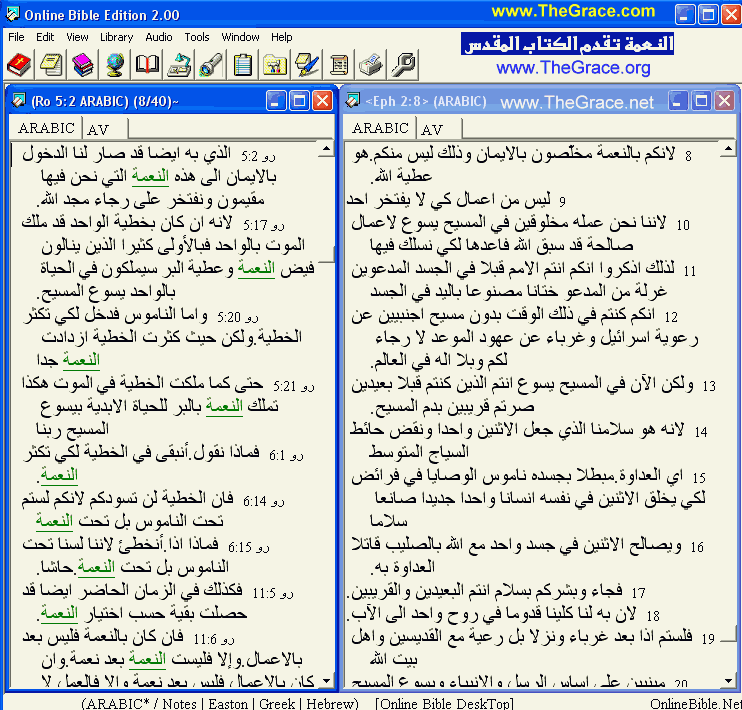The height and width of the screenshot is (710, 742).
Task: Click the Ro 5:2 window's title icon
Action: point(18,101)
